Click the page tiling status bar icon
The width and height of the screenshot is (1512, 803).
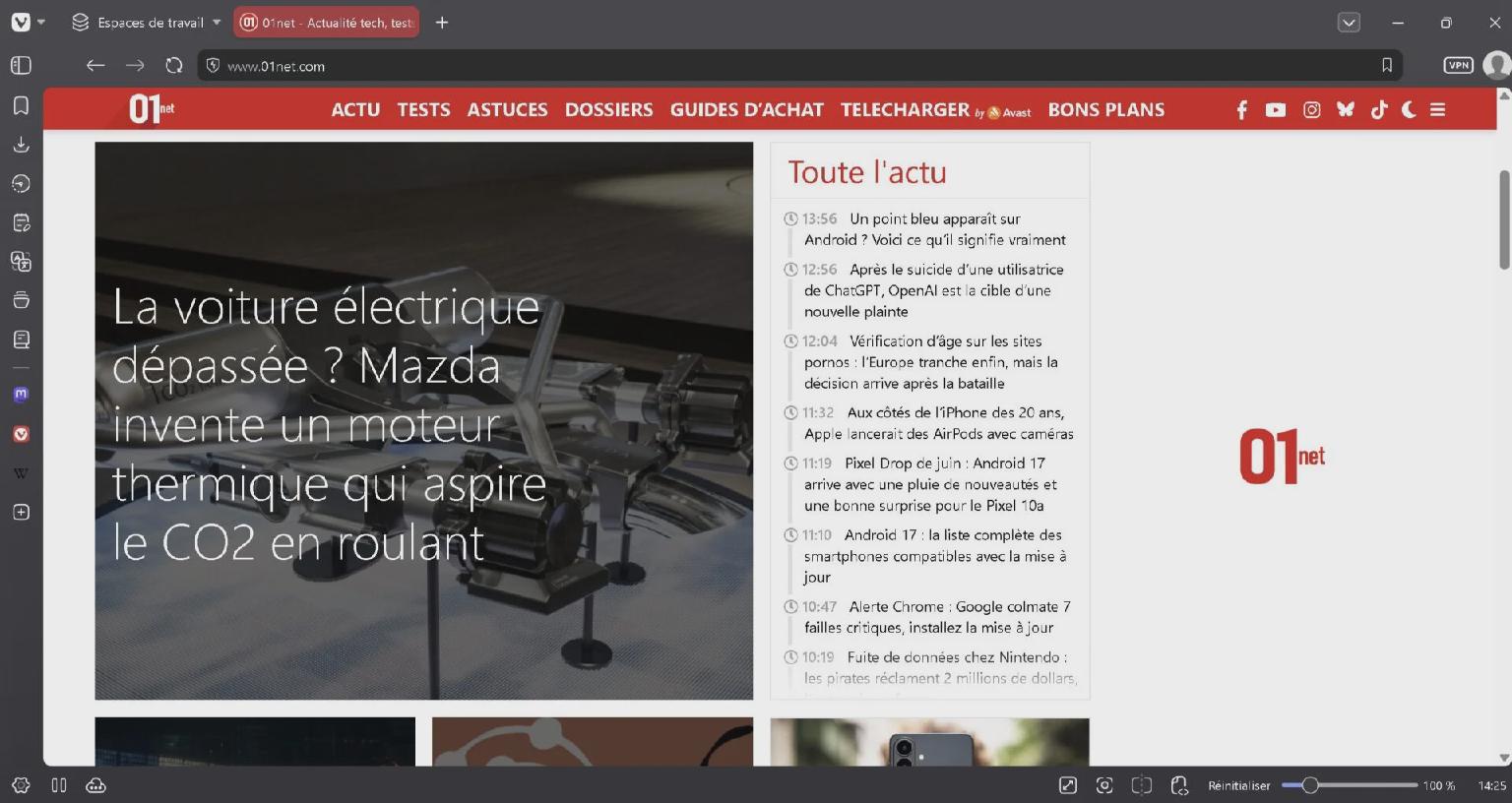tap(1142, 785)
